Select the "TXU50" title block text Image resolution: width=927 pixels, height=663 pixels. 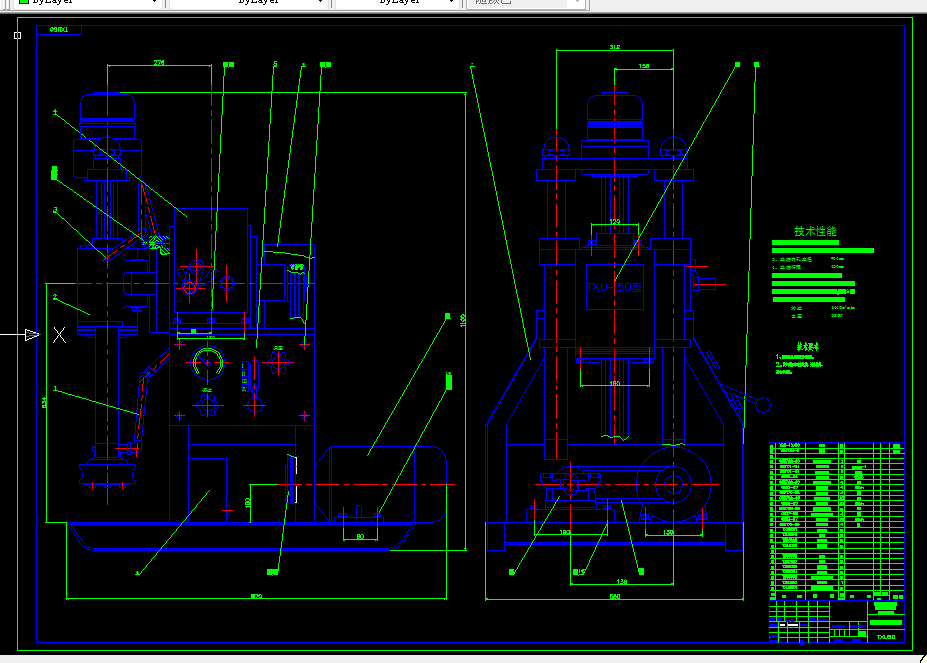coord(886,637)
